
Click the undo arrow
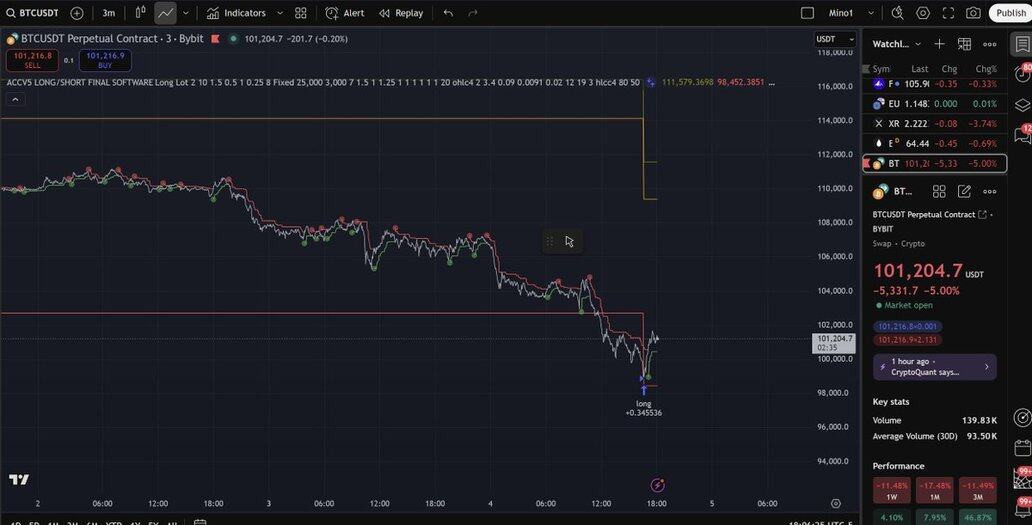(448, 13)
